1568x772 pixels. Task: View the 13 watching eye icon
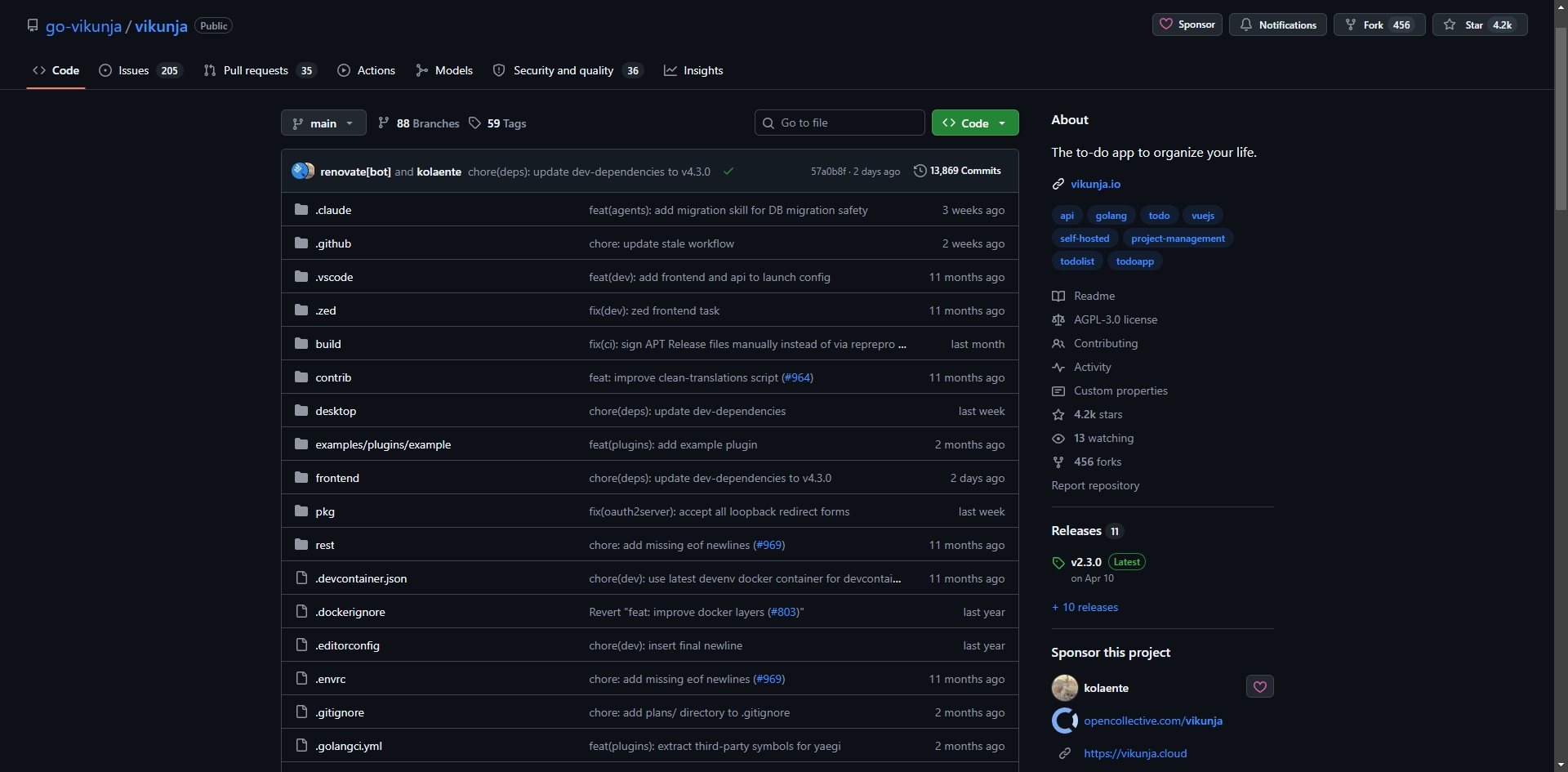[1058, 438]
